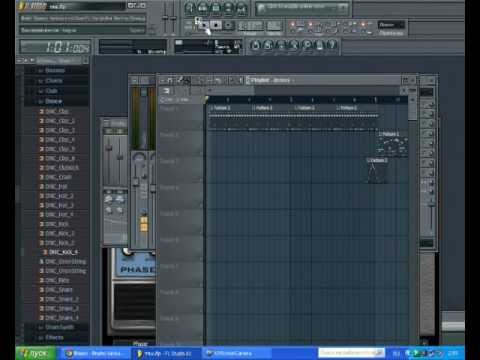Select DNC_Ride sample in browser

pos(57,280)
